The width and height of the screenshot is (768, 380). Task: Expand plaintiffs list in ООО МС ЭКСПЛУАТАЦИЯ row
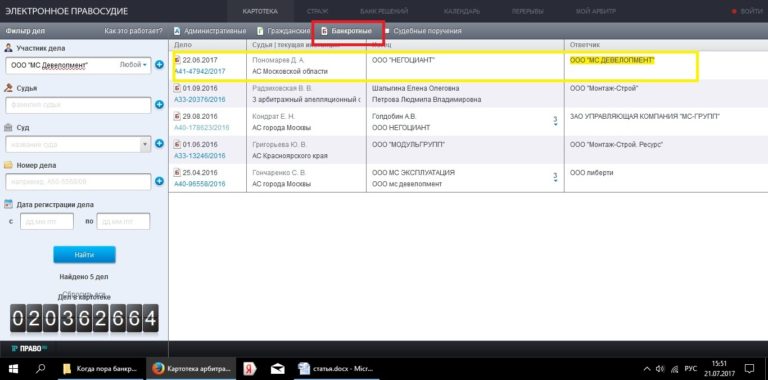click(x=555, y=177)
